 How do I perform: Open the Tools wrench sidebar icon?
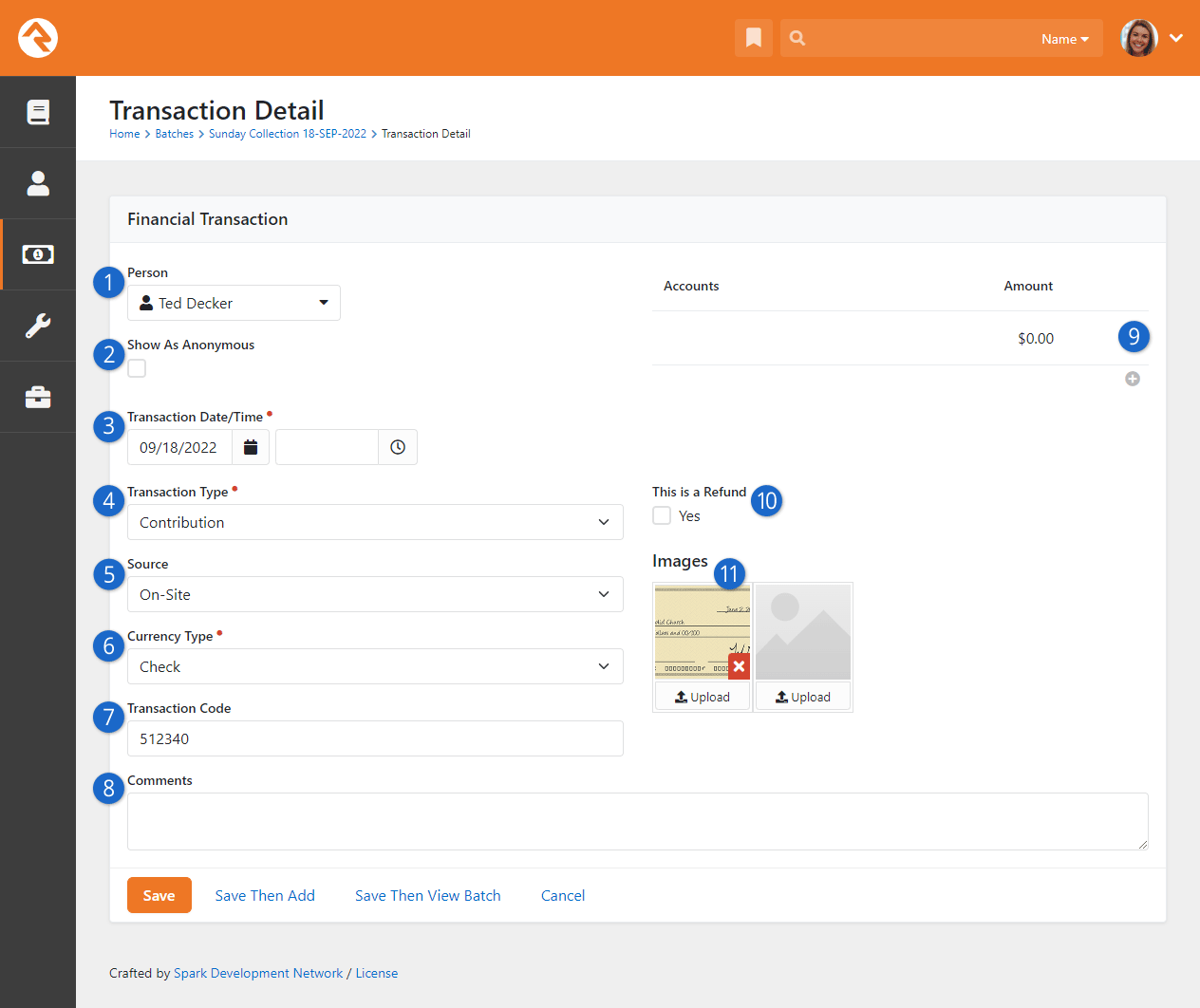pos(38,326)
